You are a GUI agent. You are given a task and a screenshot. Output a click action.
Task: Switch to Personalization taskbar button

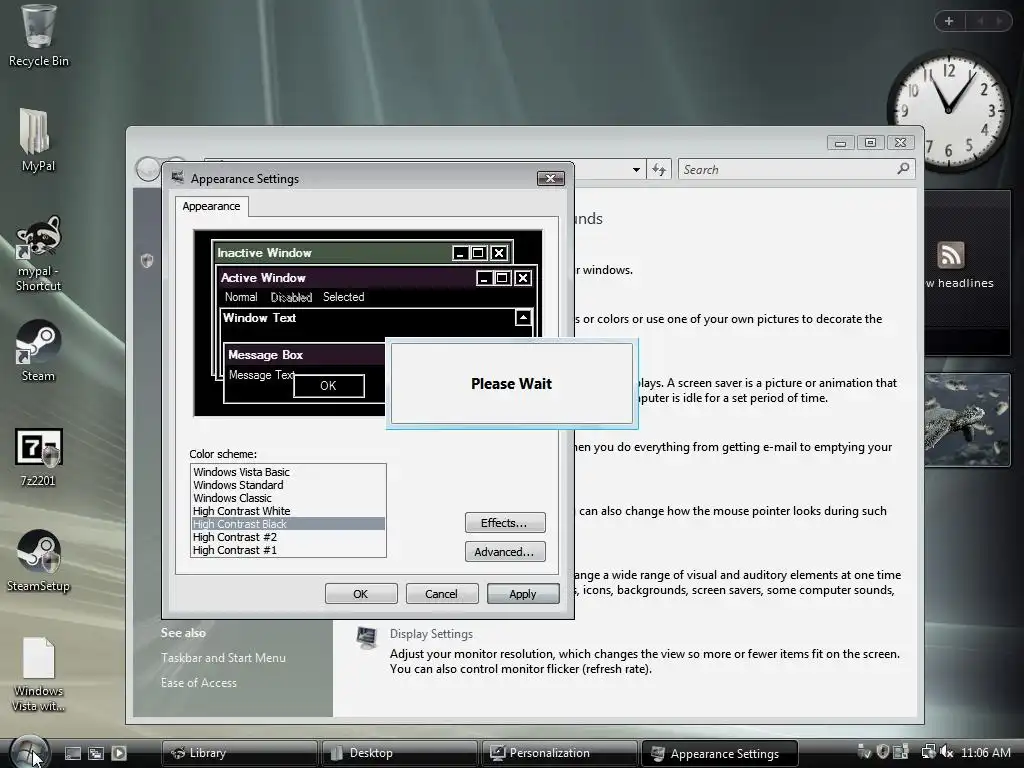point(559,753)
